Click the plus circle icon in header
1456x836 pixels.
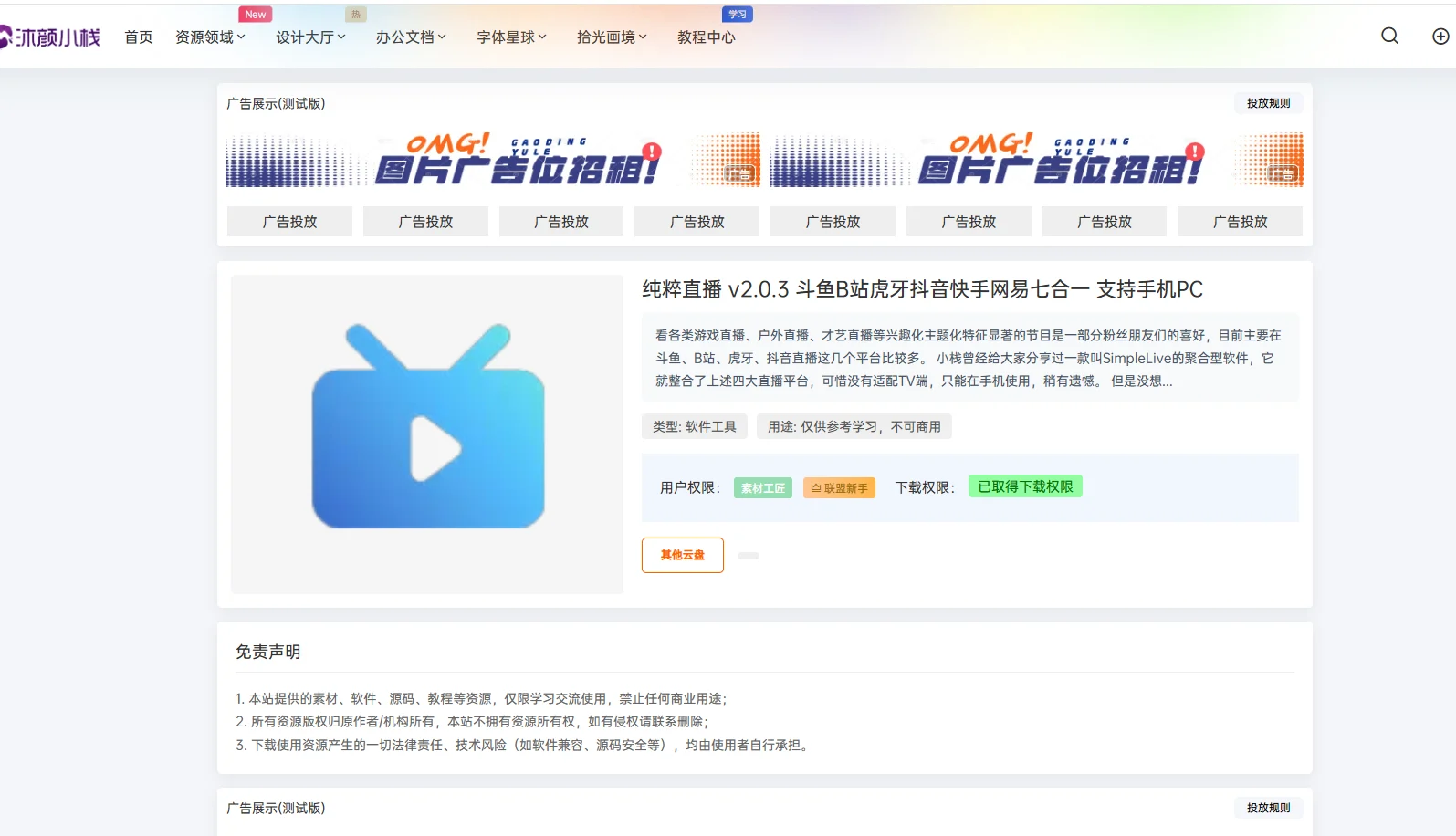pyautogui.click(x=1440, y=37)
